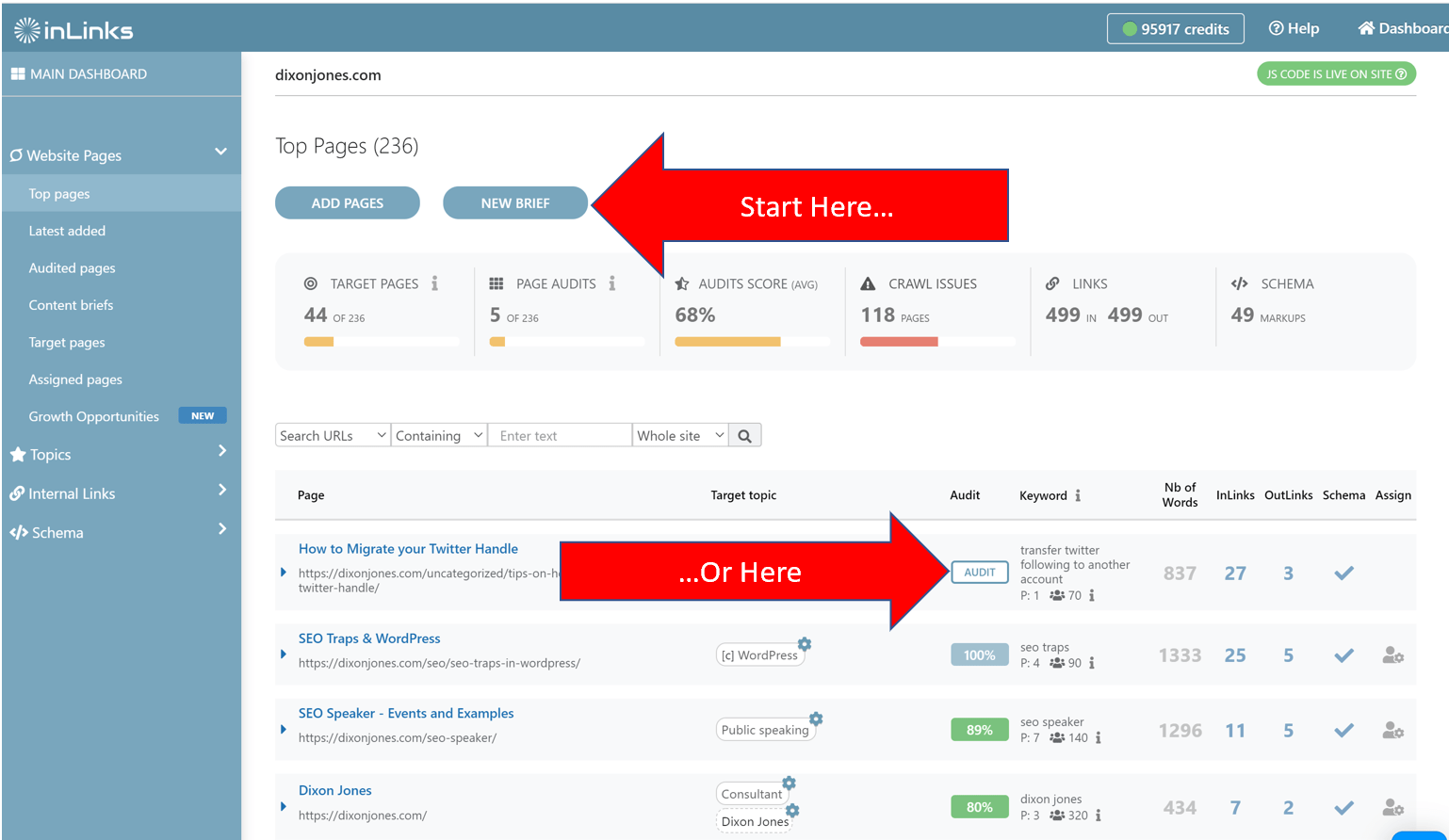
Task: Click the JS CODE IS LIVE badge
Action: click(x=1336, y=73)
